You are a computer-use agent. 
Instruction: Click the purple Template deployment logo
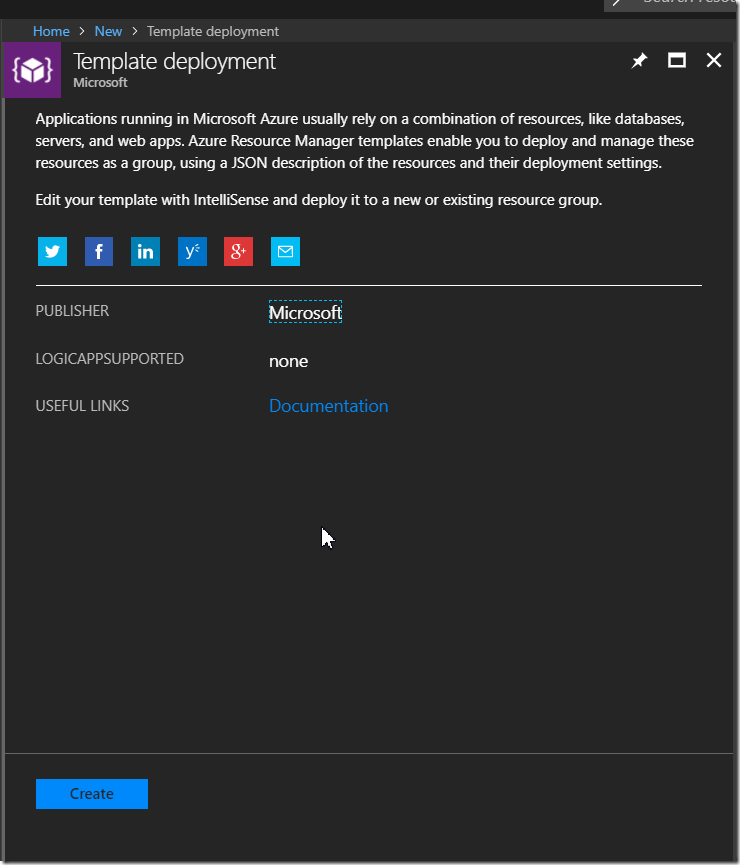(33, 70)
